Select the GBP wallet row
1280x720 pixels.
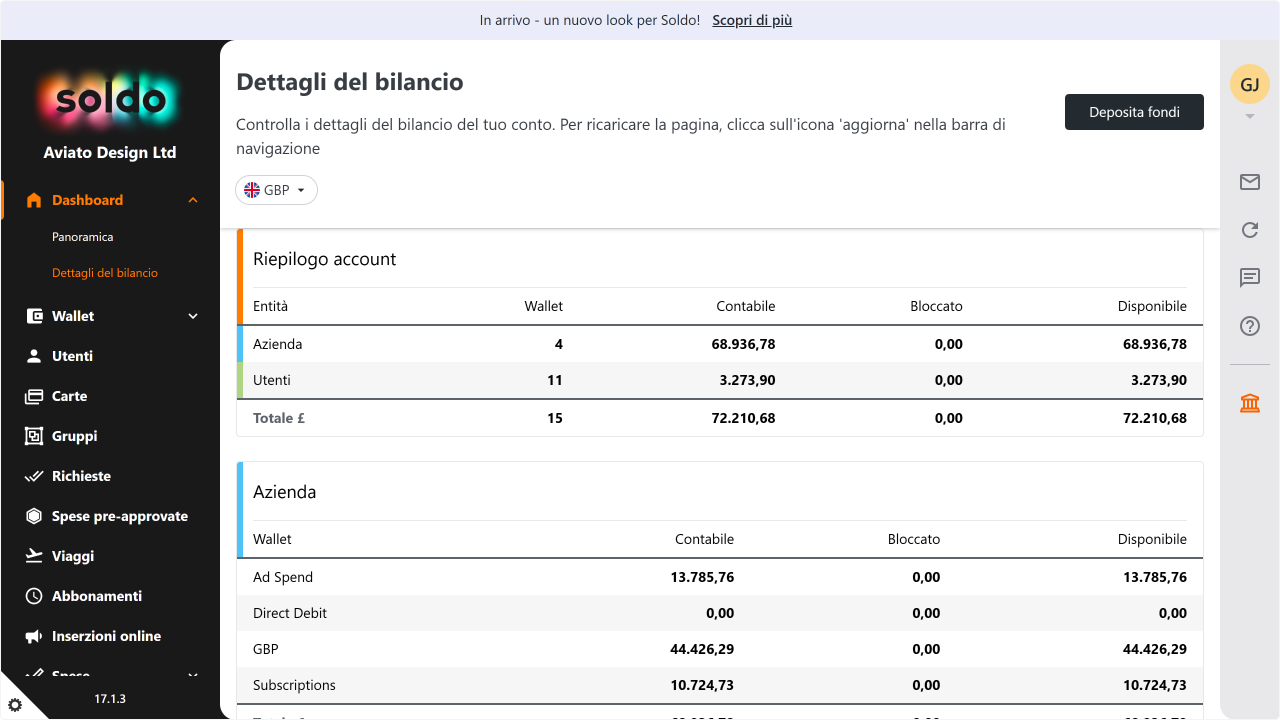coord(720,649)
